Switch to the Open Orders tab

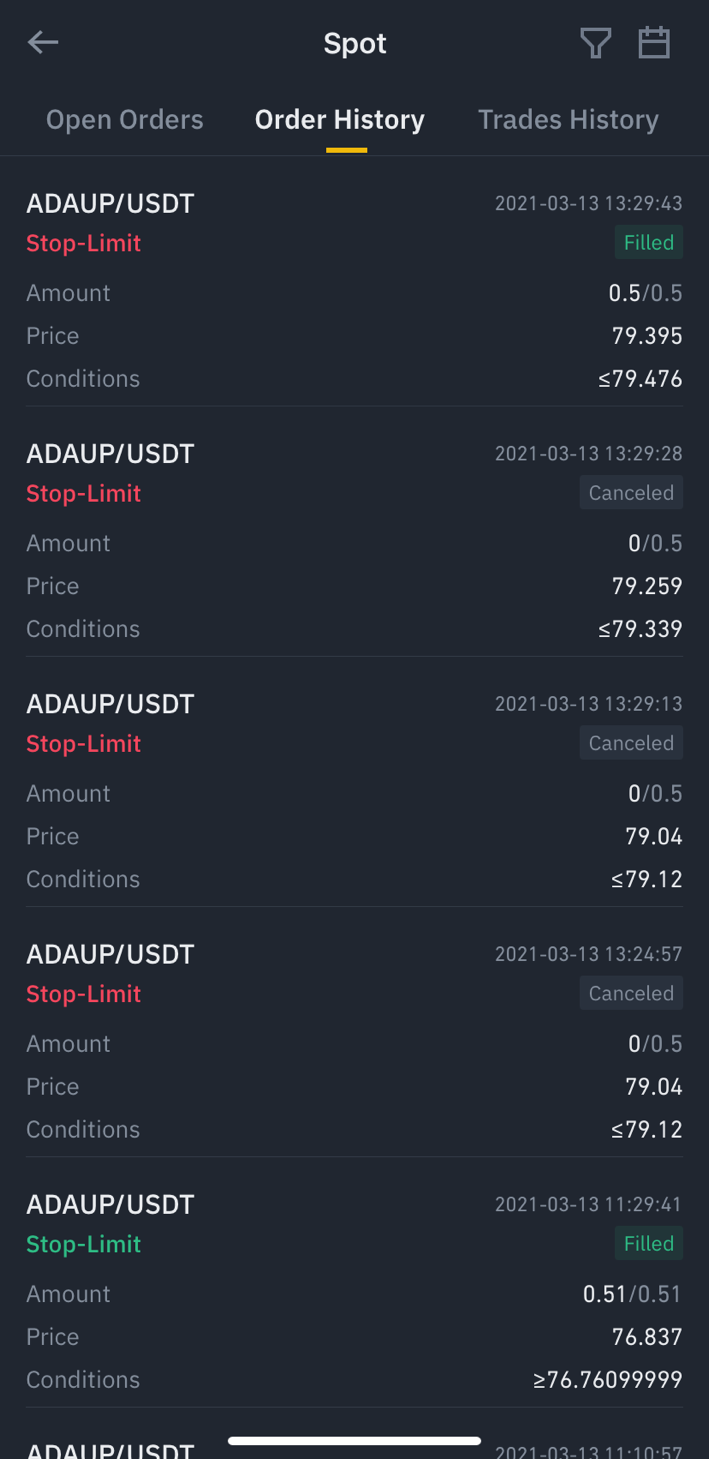(x=125, y=120)
